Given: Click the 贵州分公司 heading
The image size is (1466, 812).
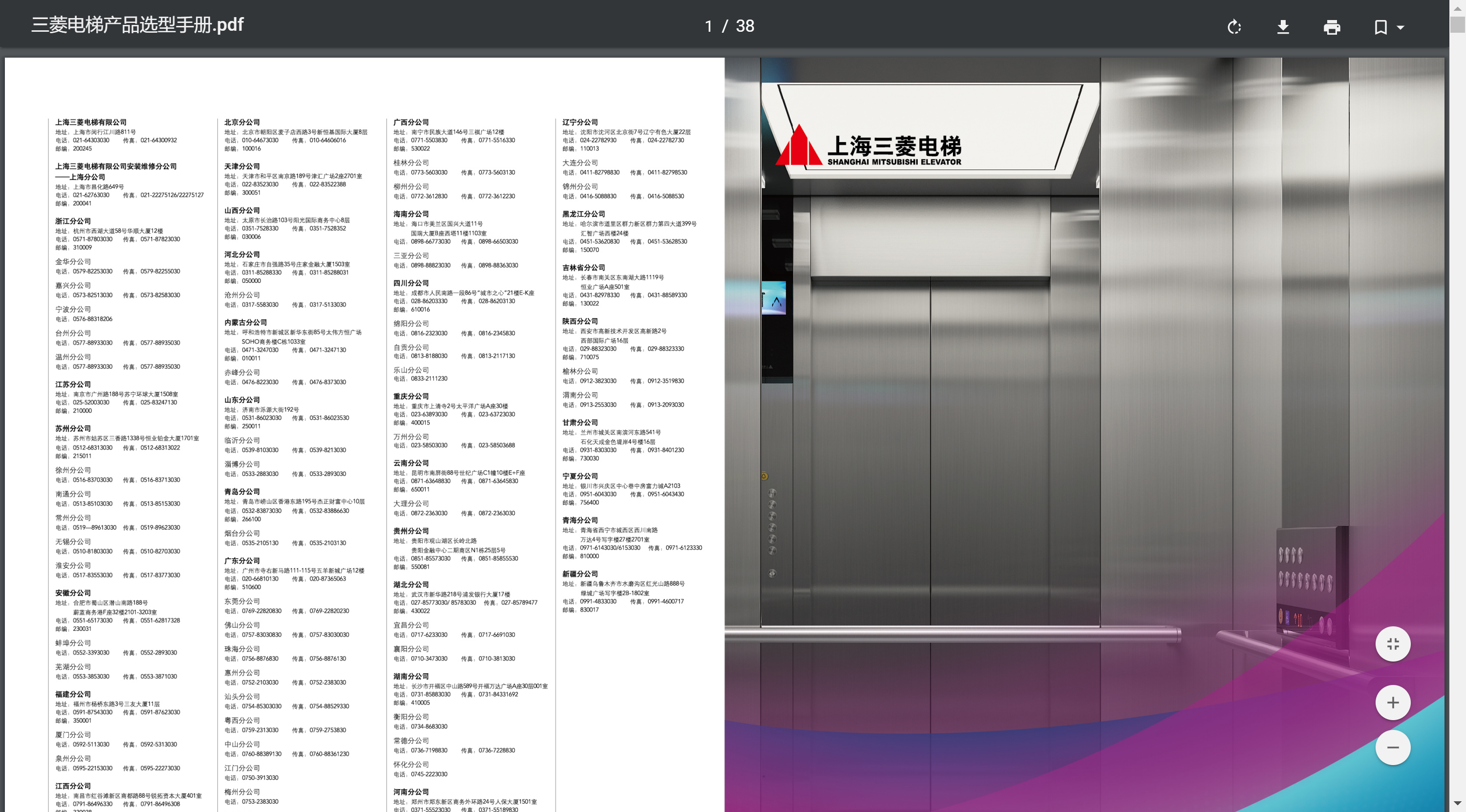Looking at the screenshot, I should pos(411,531).
